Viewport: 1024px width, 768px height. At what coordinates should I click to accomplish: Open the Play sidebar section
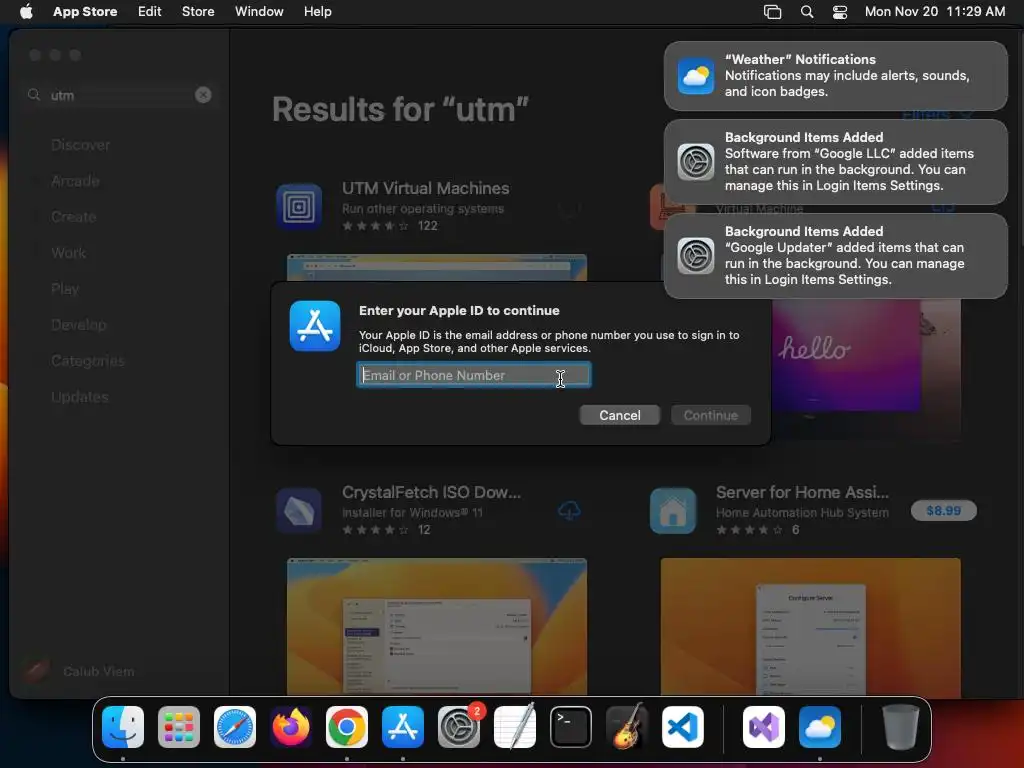pos(65,289)
